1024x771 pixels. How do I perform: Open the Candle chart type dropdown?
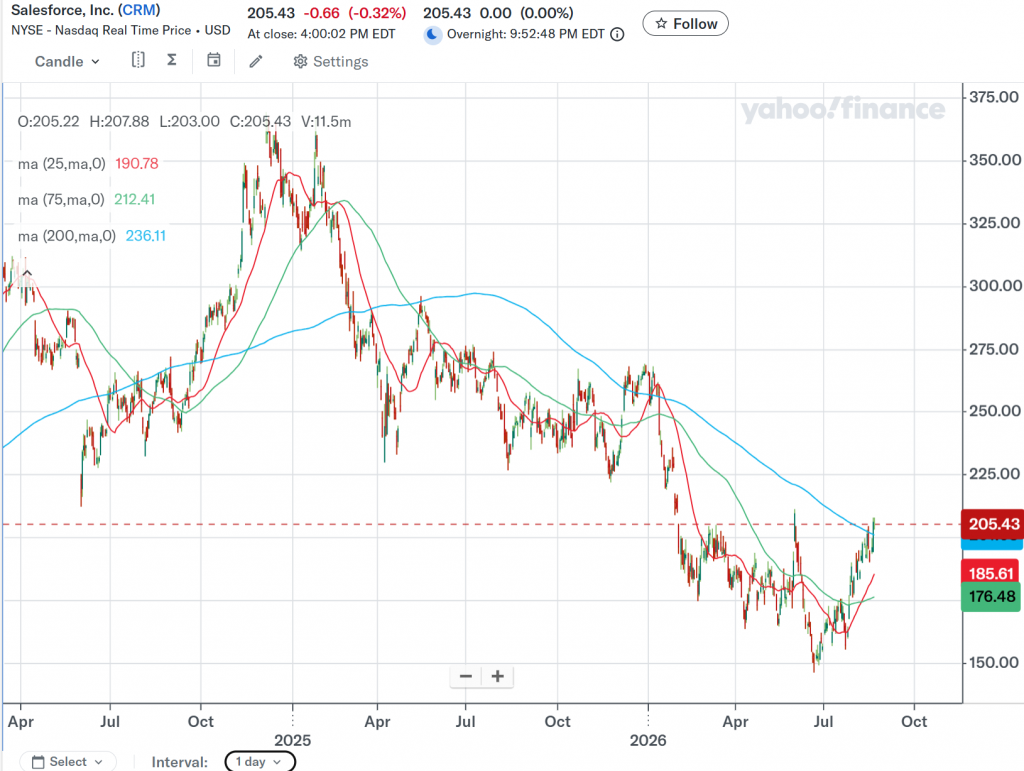point(67,61)
